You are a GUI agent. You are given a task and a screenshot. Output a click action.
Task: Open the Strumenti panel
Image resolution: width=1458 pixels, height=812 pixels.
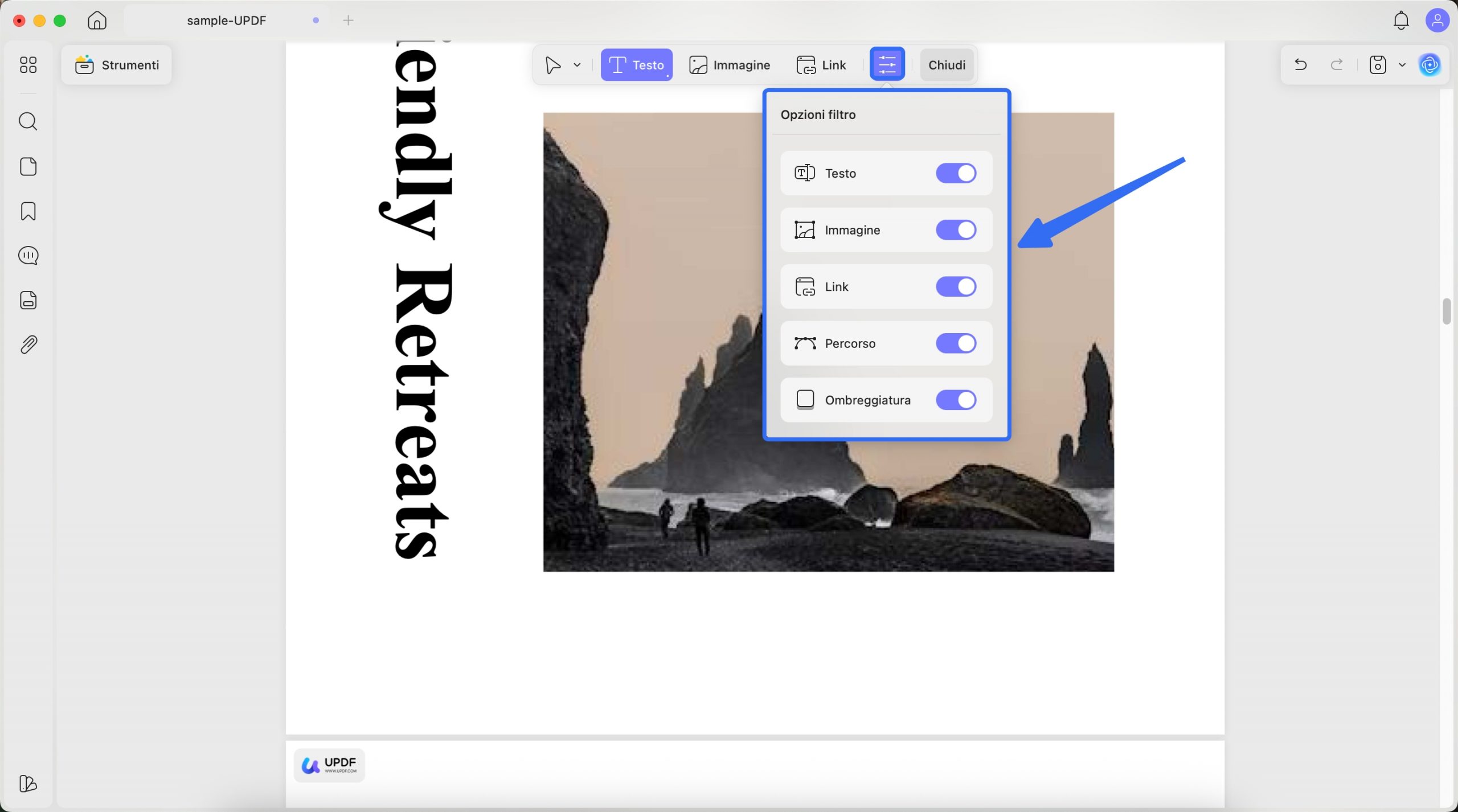tap(116, 64)
